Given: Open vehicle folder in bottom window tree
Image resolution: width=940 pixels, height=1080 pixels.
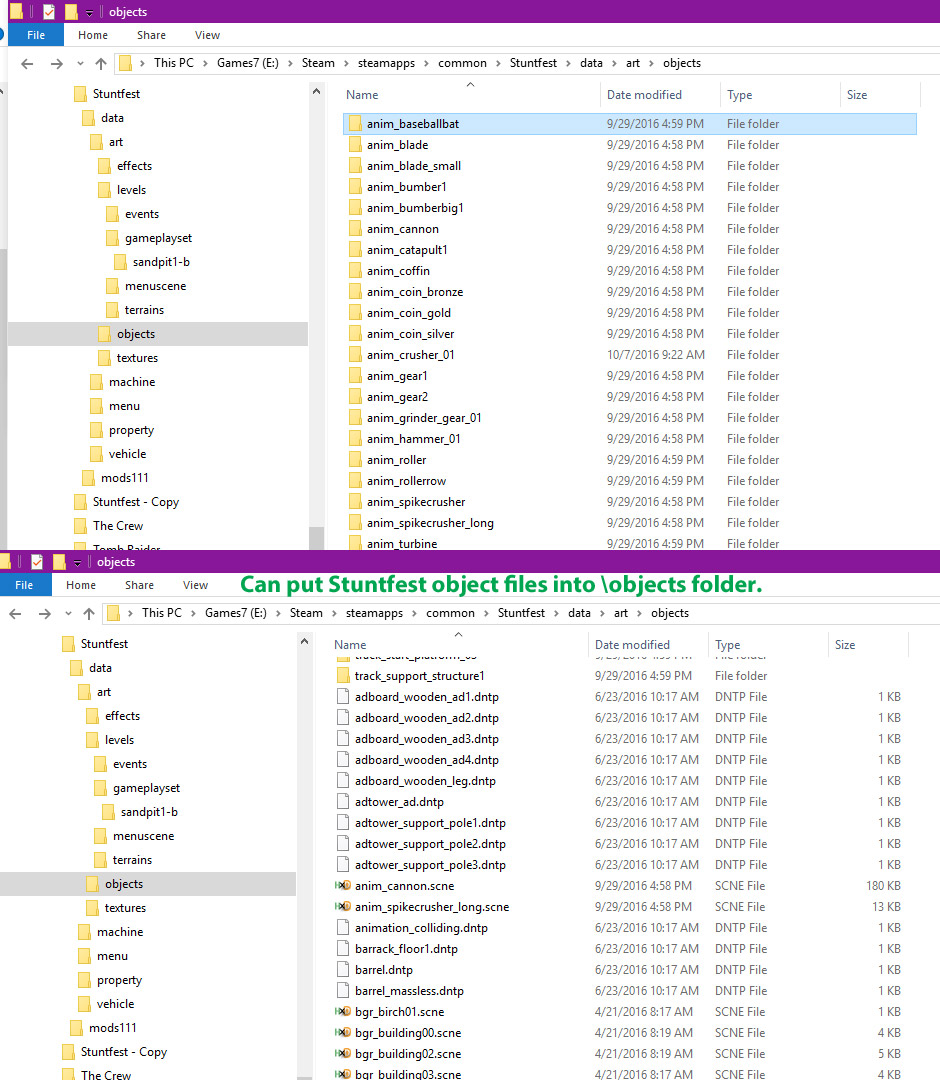Looking at the screenshot, I should (x=115, y=1004).
